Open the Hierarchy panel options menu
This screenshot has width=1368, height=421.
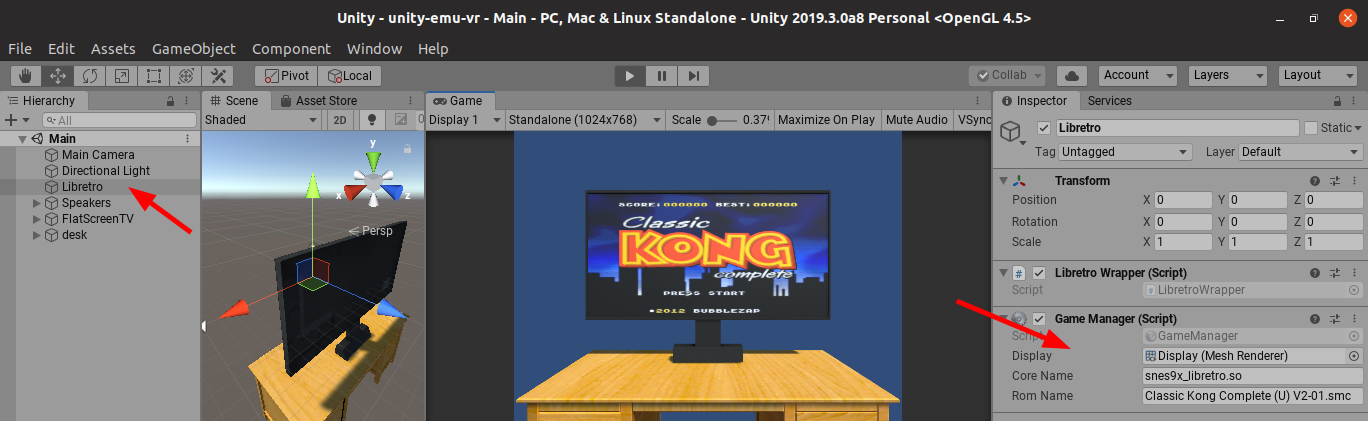click(x=188, y=101)
